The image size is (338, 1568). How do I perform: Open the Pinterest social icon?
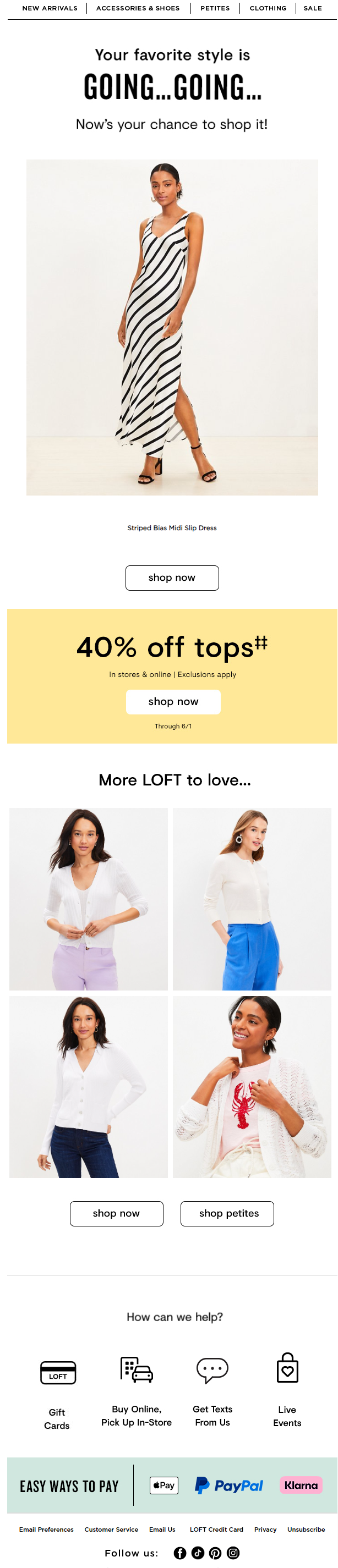tap(215, 1553)
